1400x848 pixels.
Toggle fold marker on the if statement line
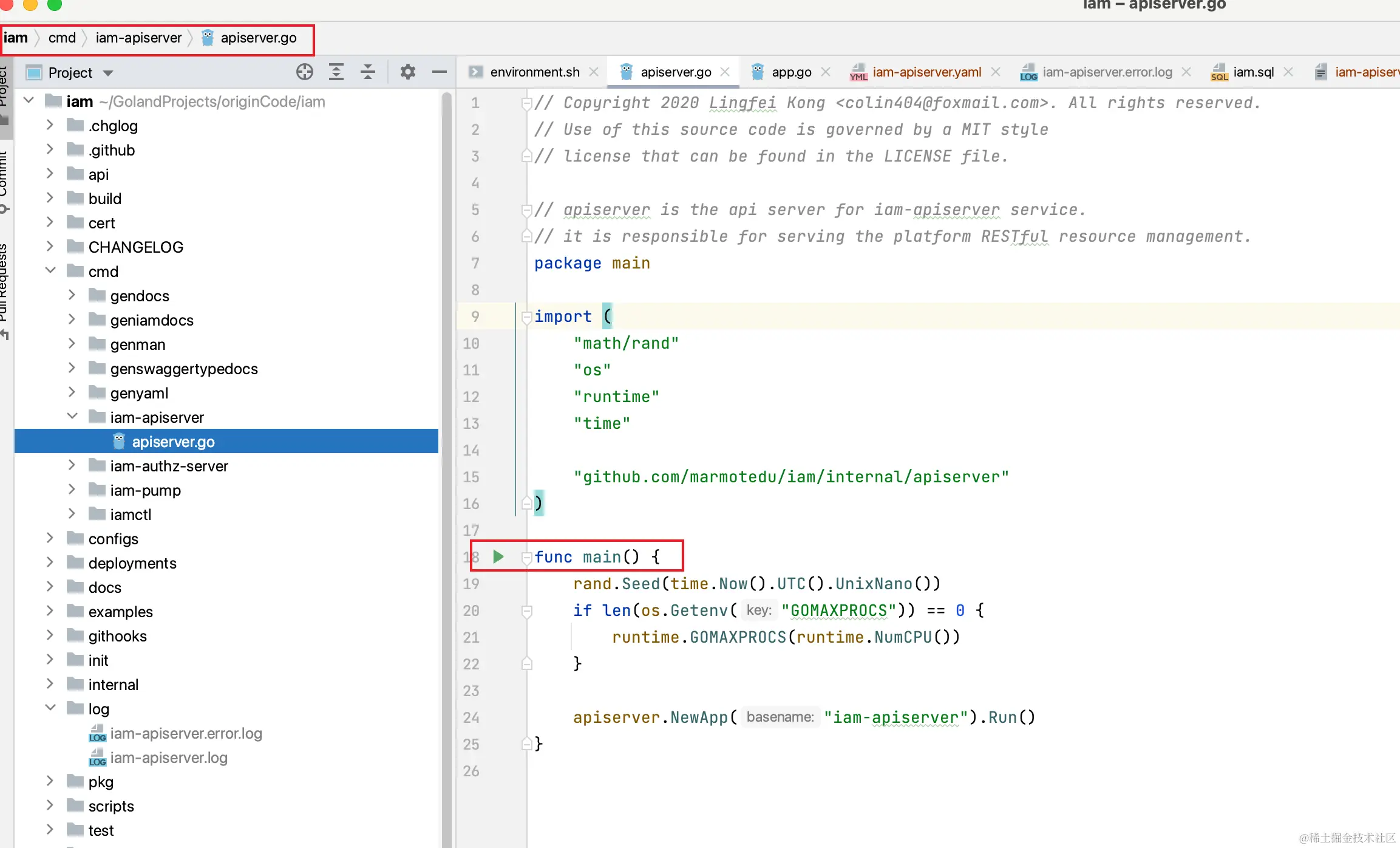[x=526, y=610]
